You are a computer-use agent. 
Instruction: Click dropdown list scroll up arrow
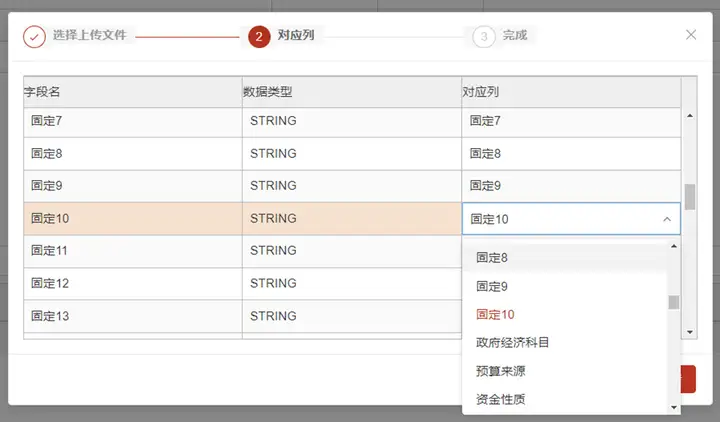674,247
